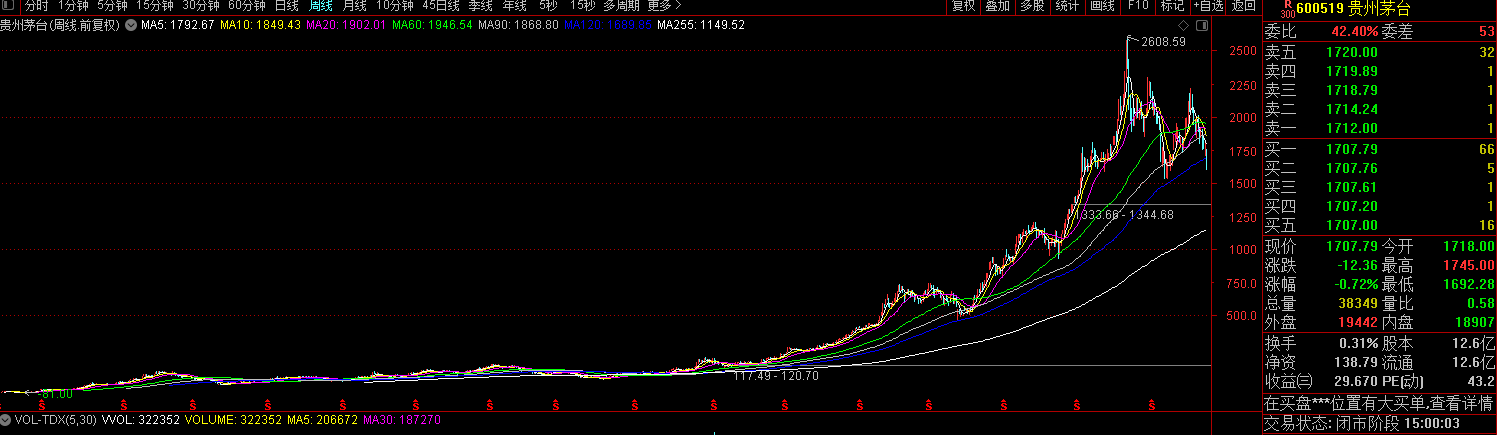Screen dimensions: 1497x435
Task: Select the 5秒 period
Action: [x=547, y=6]
